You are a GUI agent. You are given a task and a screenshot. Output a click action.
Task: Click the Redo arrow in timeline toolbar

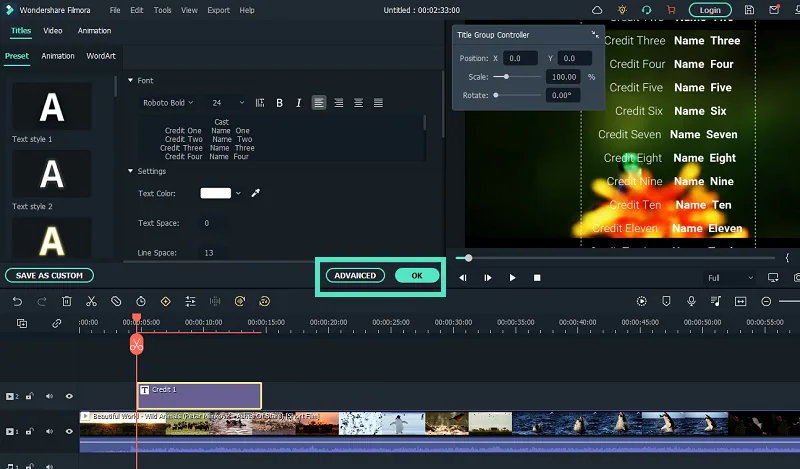click(42, 302)
